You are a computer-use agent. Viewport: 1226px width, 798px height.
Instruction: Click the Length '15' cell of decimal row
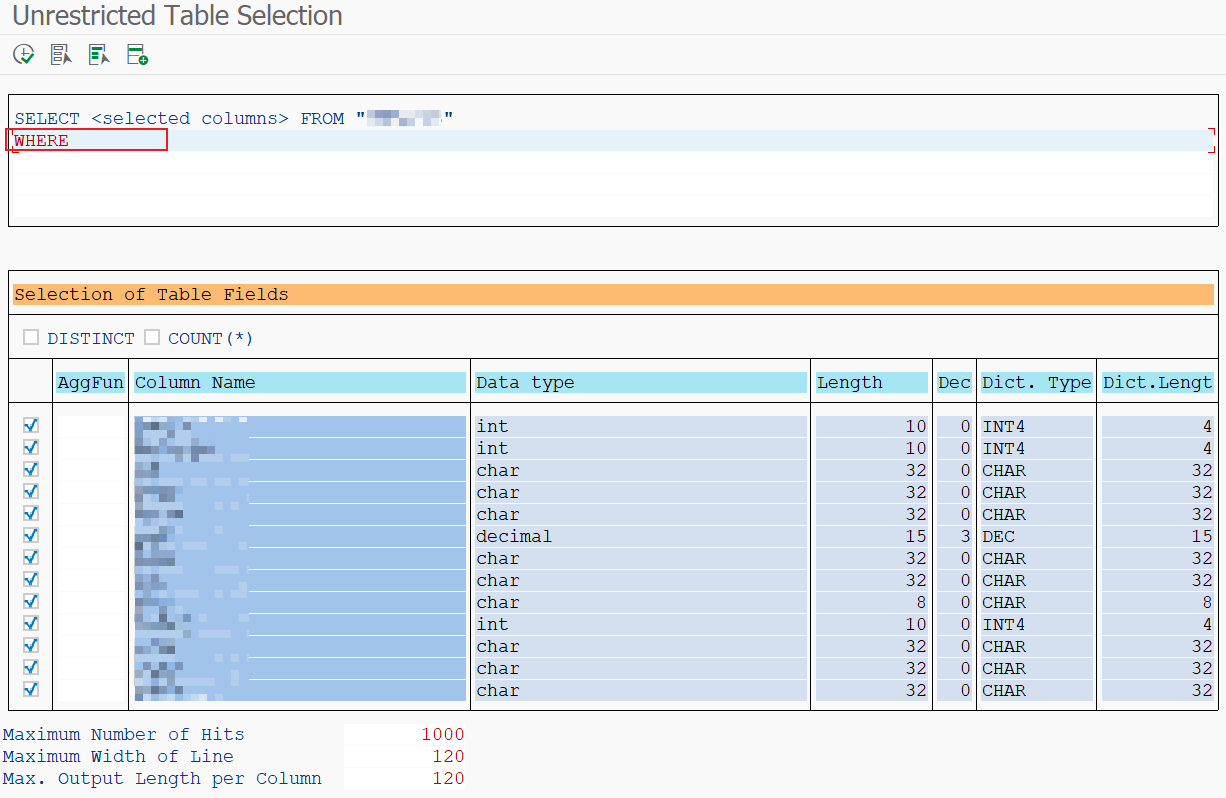[872, 537]
